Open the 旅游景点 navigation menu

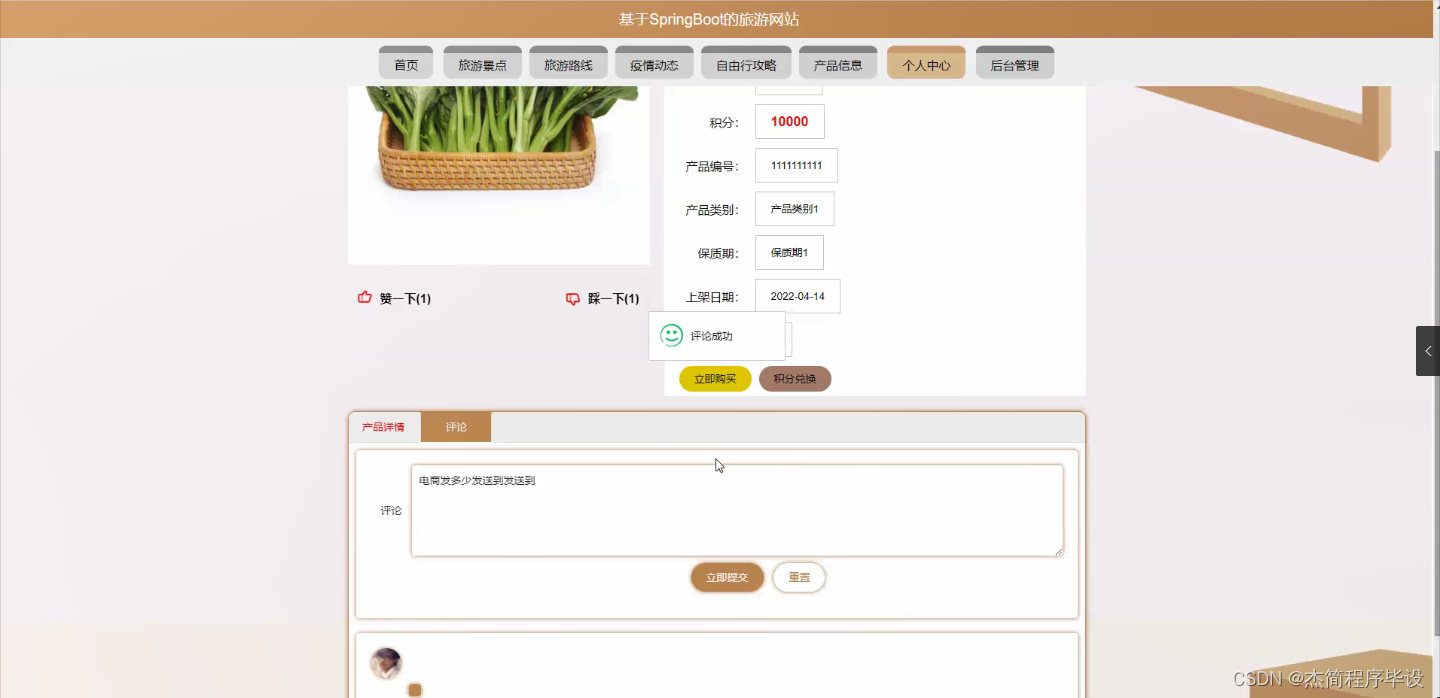tap(482, 62)
